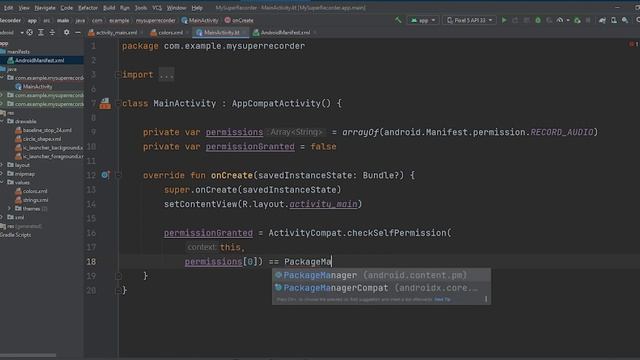Click Collapse All in project panel
Image resolution: width=640 pixels, height=360 pixels.
click(x=52, y=32)
